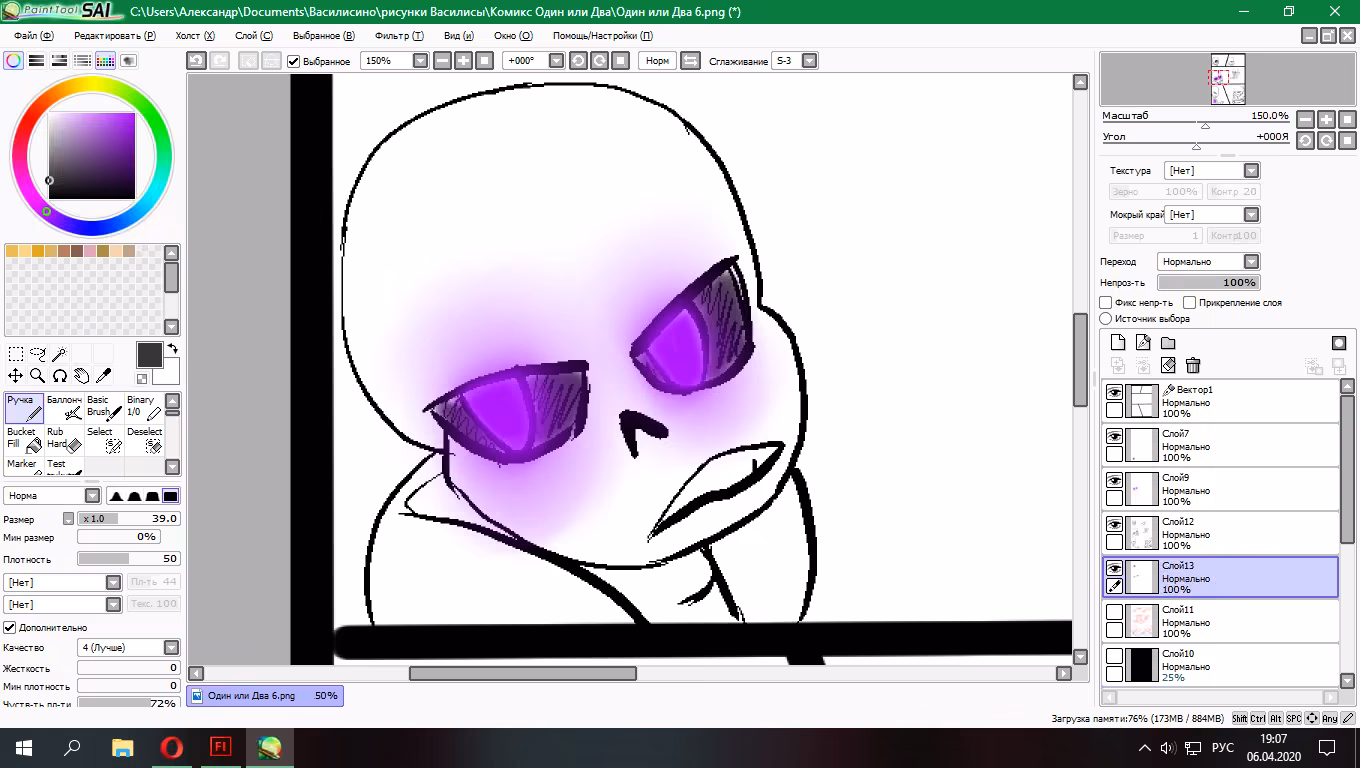This screenshot has width=1360, height=768.
Task: Flip the canvas view horizontally
Action: pyautogui.click(x=690, y=61)
